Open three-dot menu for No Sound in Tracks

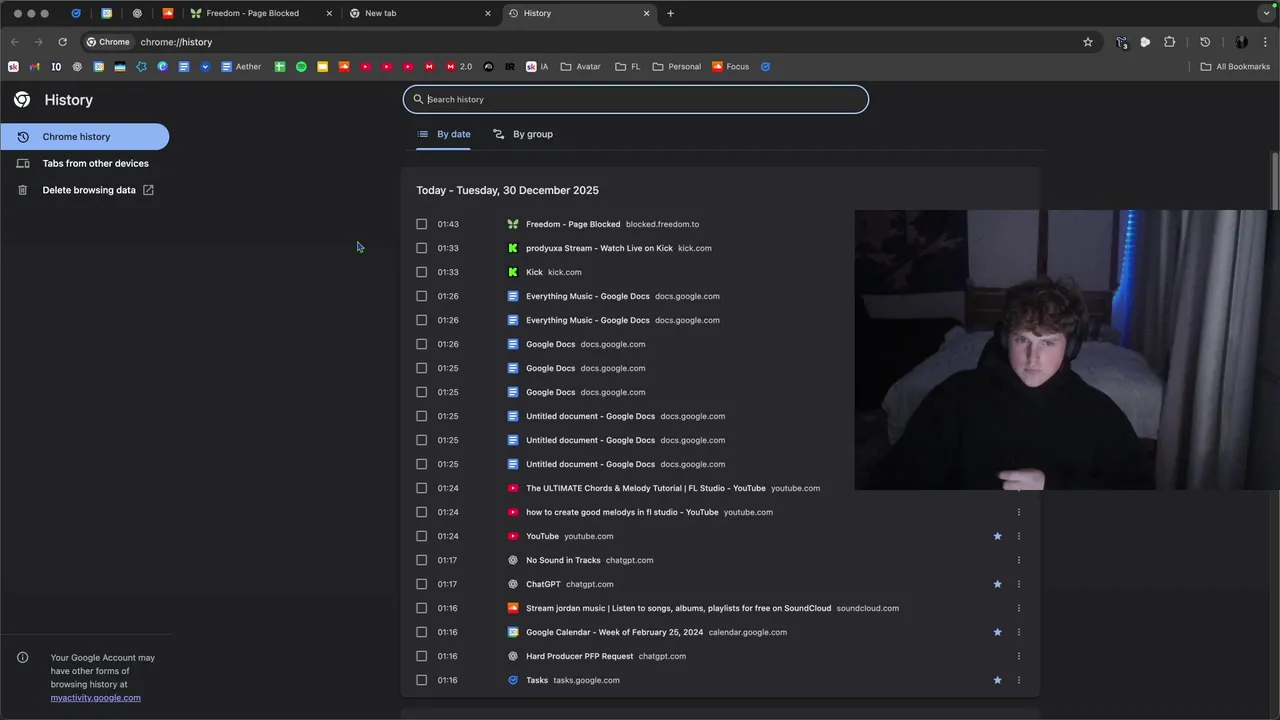tap(1019, 560)
